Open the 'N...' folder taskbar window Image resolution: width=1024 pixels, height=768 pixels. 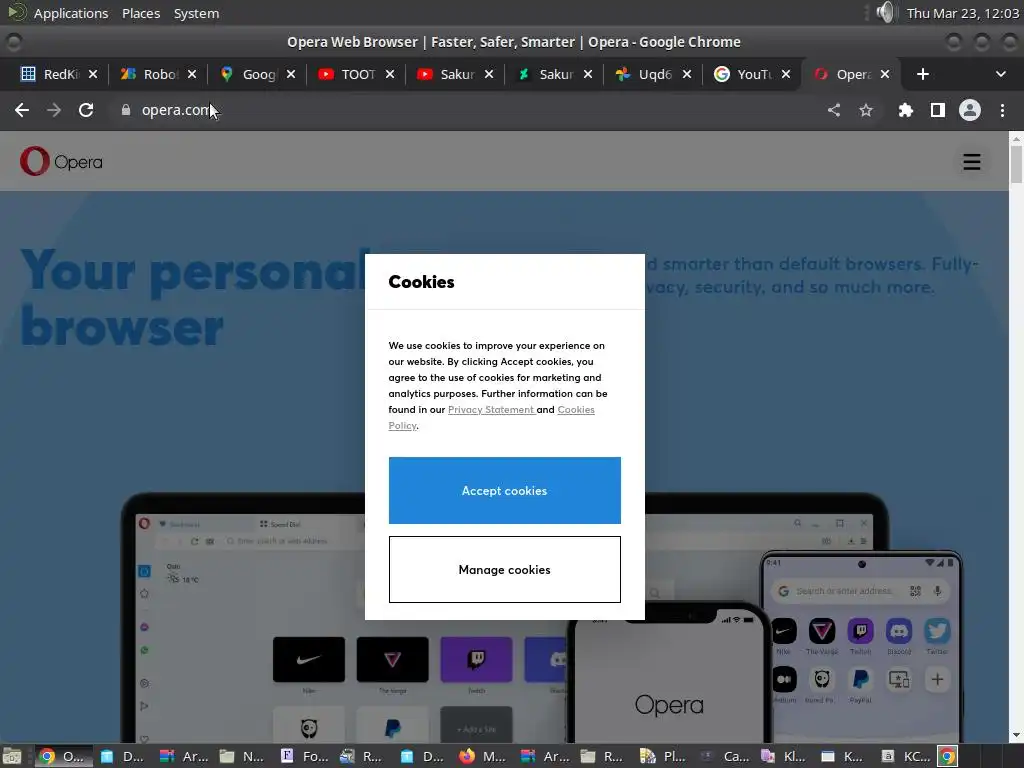(242, 756)
